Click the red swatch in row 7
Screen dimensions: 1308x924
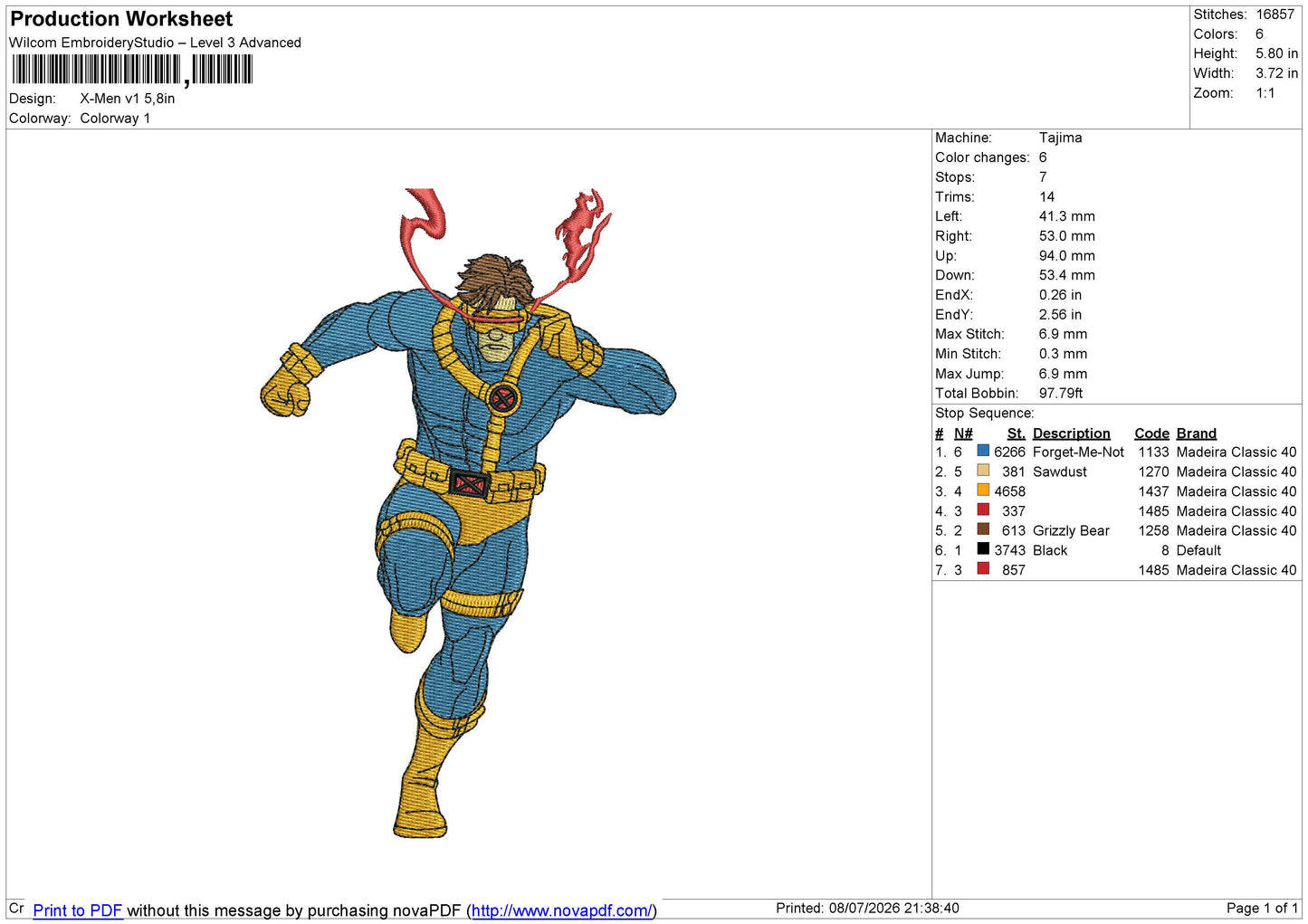[983, 569]
